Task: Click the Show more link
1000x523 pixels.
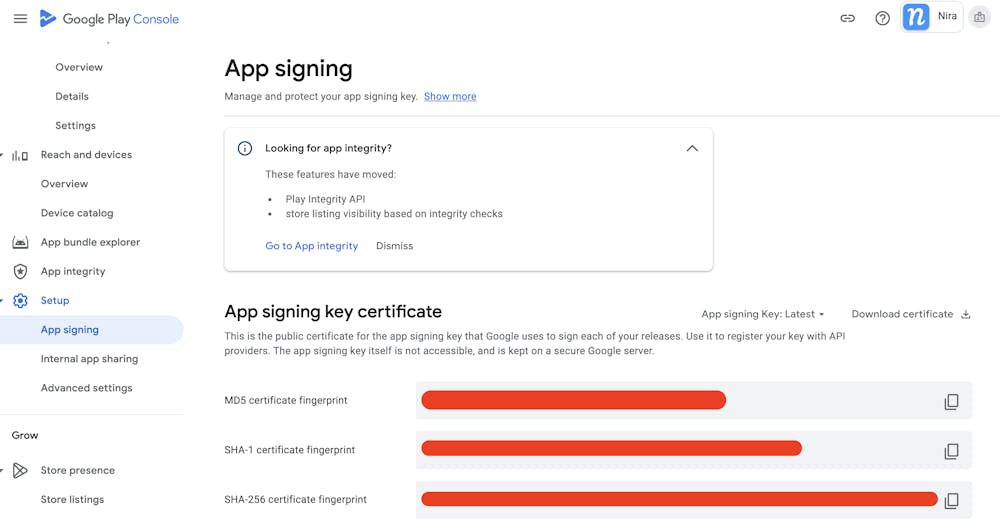Action: pyautogui.click(x=450, y=97)
